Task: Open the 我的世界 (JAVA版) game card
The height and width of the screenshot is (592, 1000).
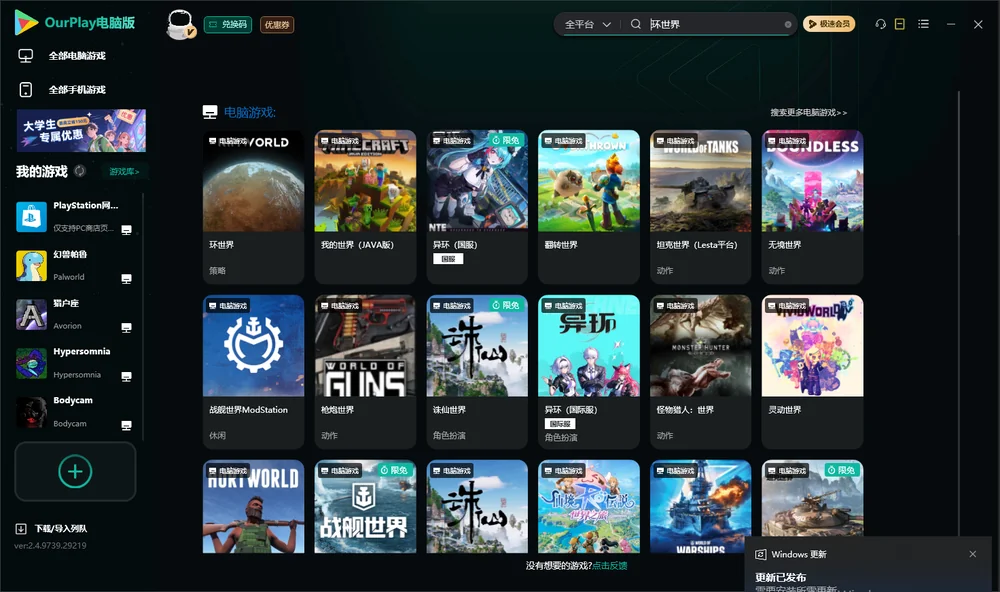Action: (x=365, y=207)
